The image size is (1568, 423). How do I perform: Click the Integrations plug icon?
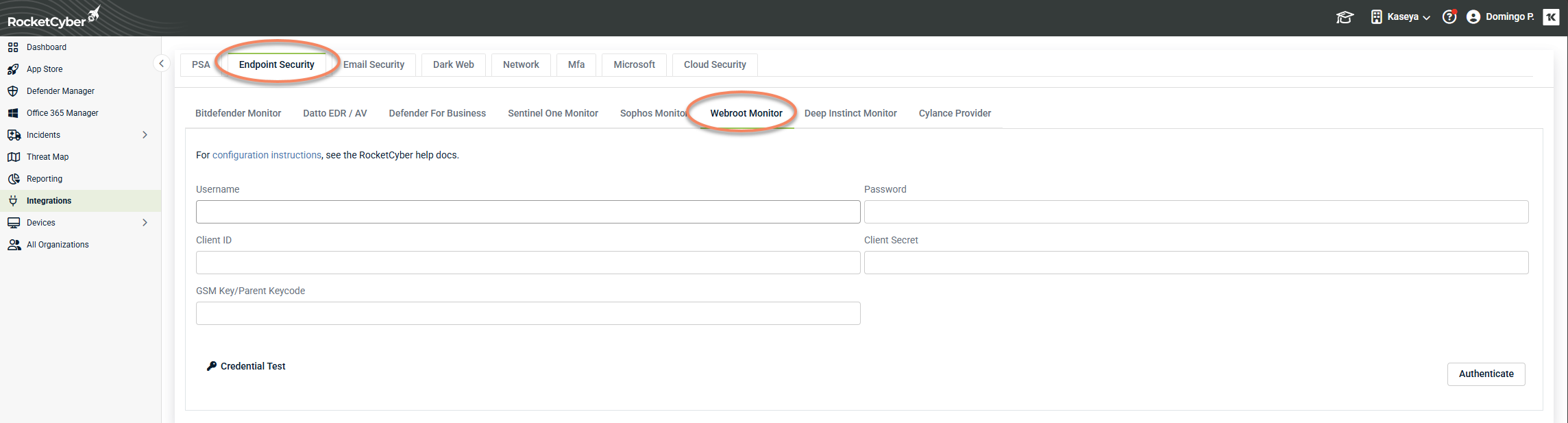pyautogui.click(x=13, y=201)
